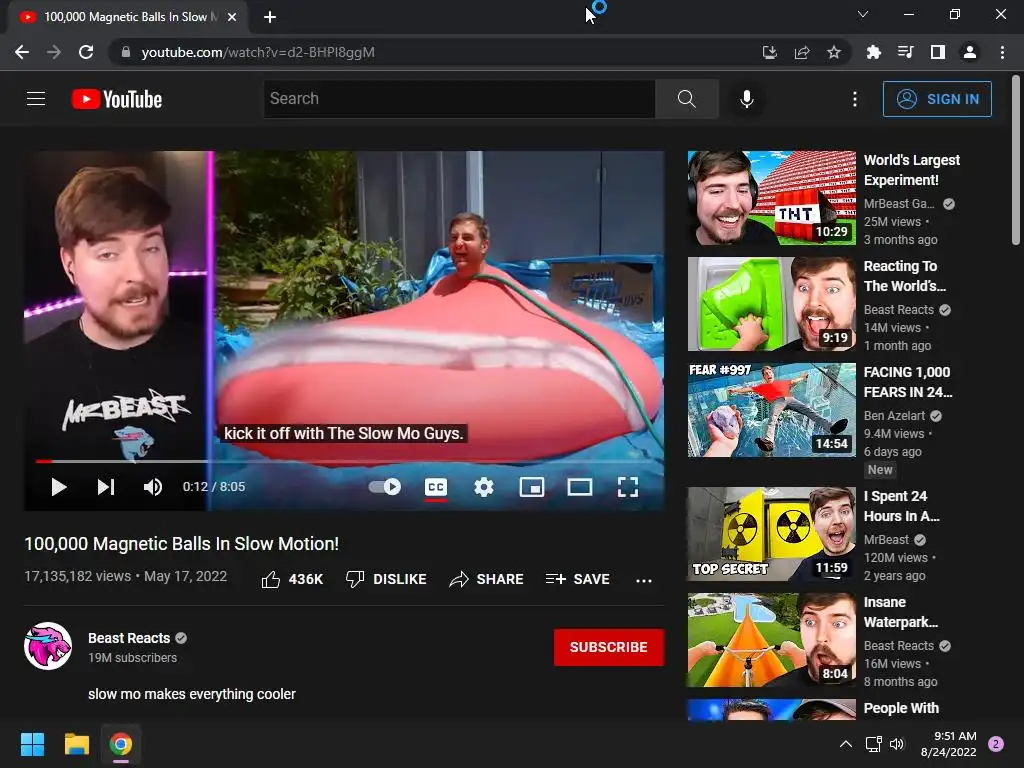Viewport: 1024px width, 768px height.
Task: Select the 100,000 Magnetic Balls tab
Action: tap(127, 17)
